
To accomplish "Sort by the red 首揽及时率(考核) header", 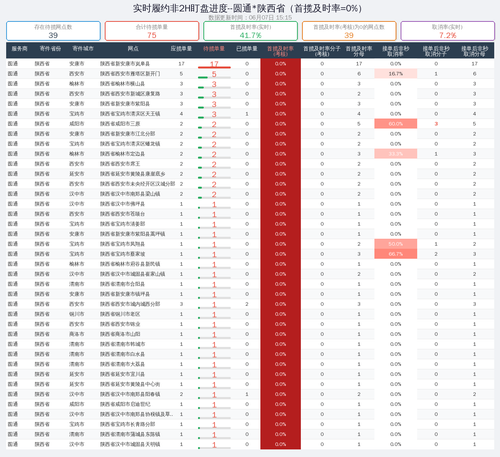I will (x=280, y=51).
